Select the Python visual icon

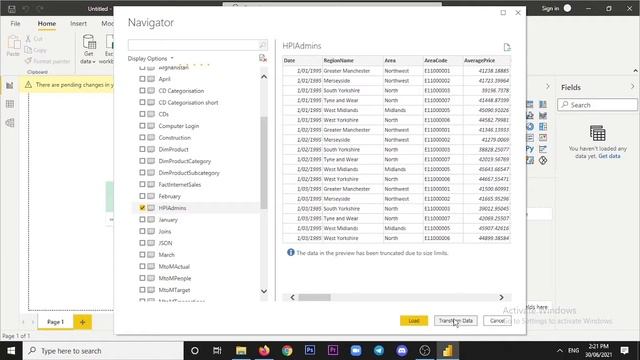click(530, 149)
